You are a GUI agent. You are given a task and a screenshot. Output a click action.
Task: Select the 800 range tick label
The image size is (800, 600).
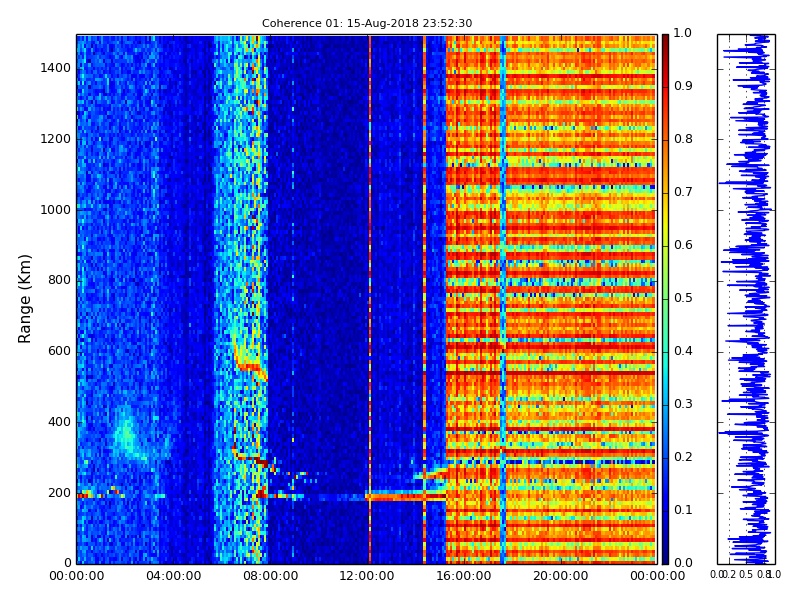60,280
